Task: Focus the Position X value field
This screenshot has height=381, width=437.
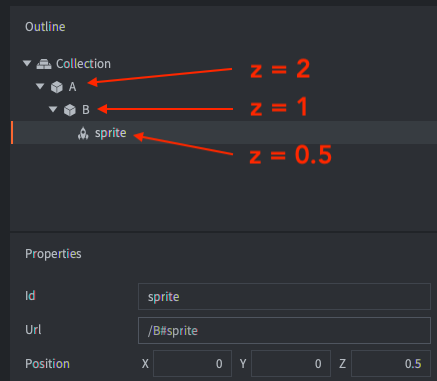Action: pos(192,364)
